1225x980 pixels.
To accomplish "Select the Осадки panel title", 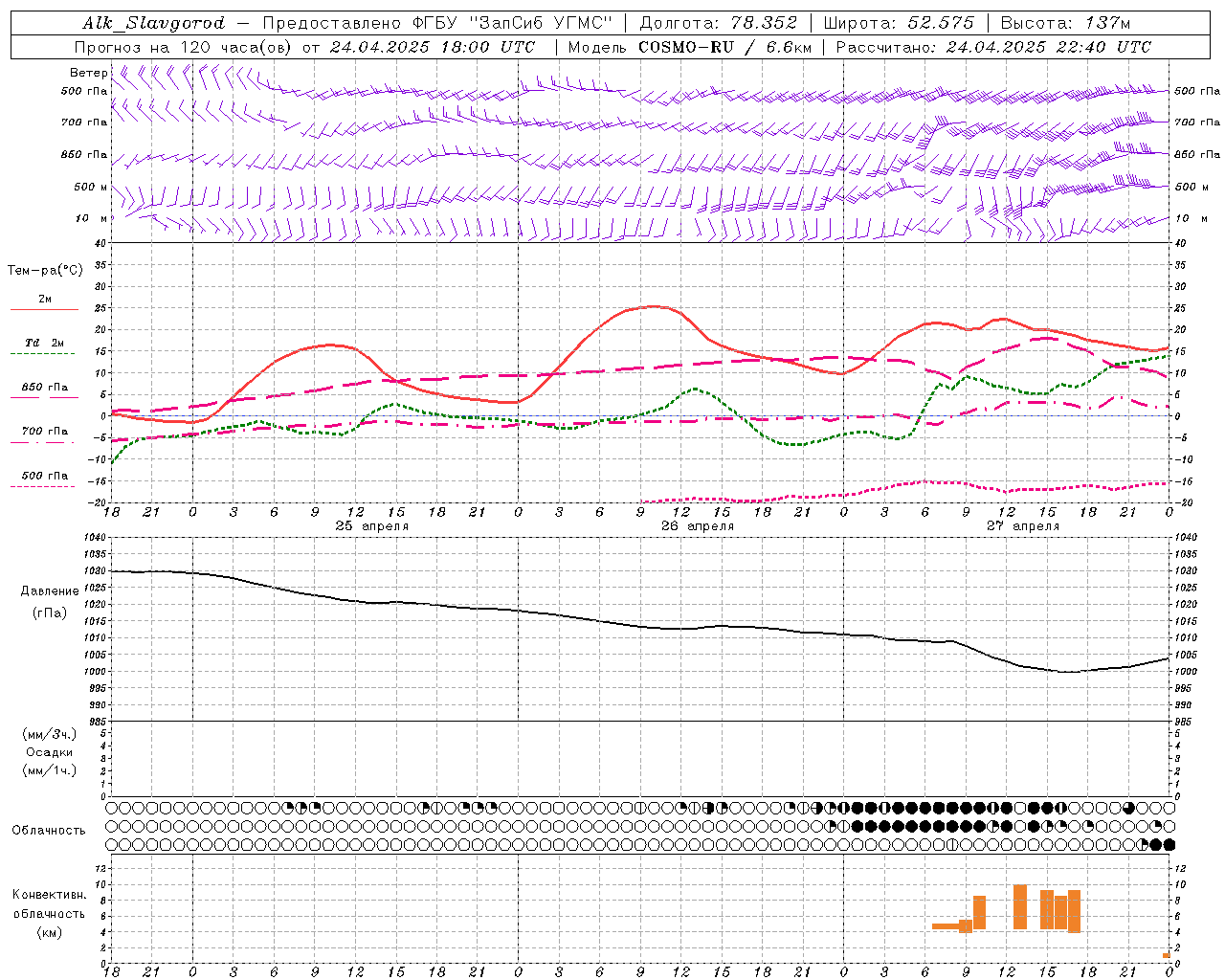I will (50, 752).
